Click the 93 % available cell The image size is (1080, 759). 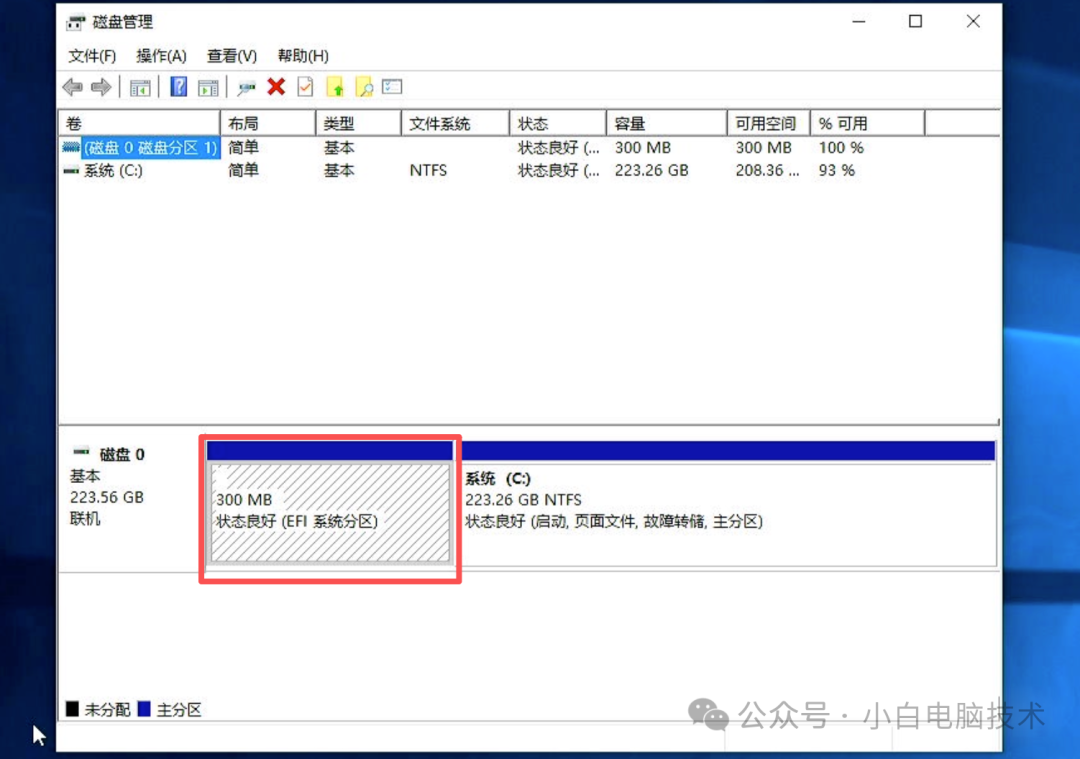pos(836,170)
